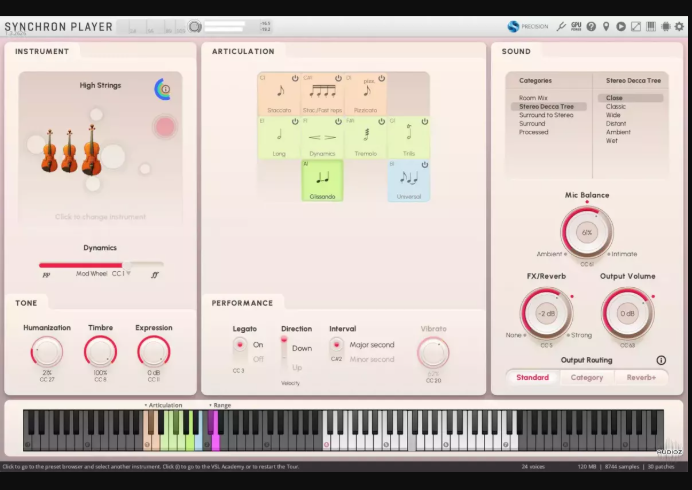Select the Staccato articulation cell

point(279,94)
